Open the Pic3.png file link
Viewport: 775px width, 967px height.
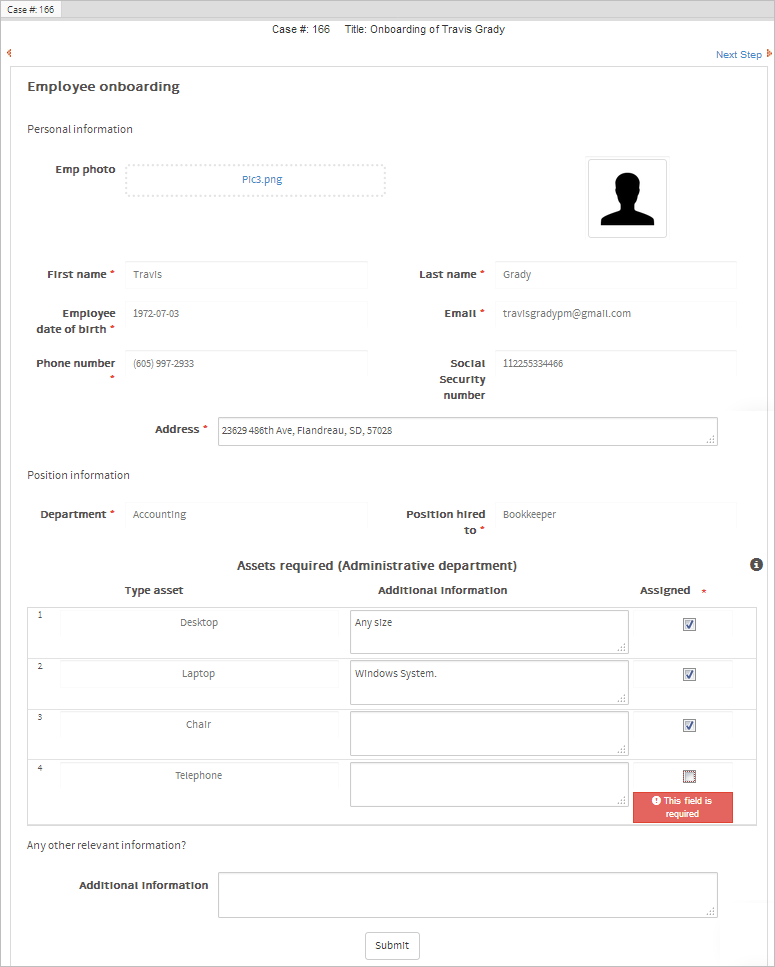tap(255, 180)
